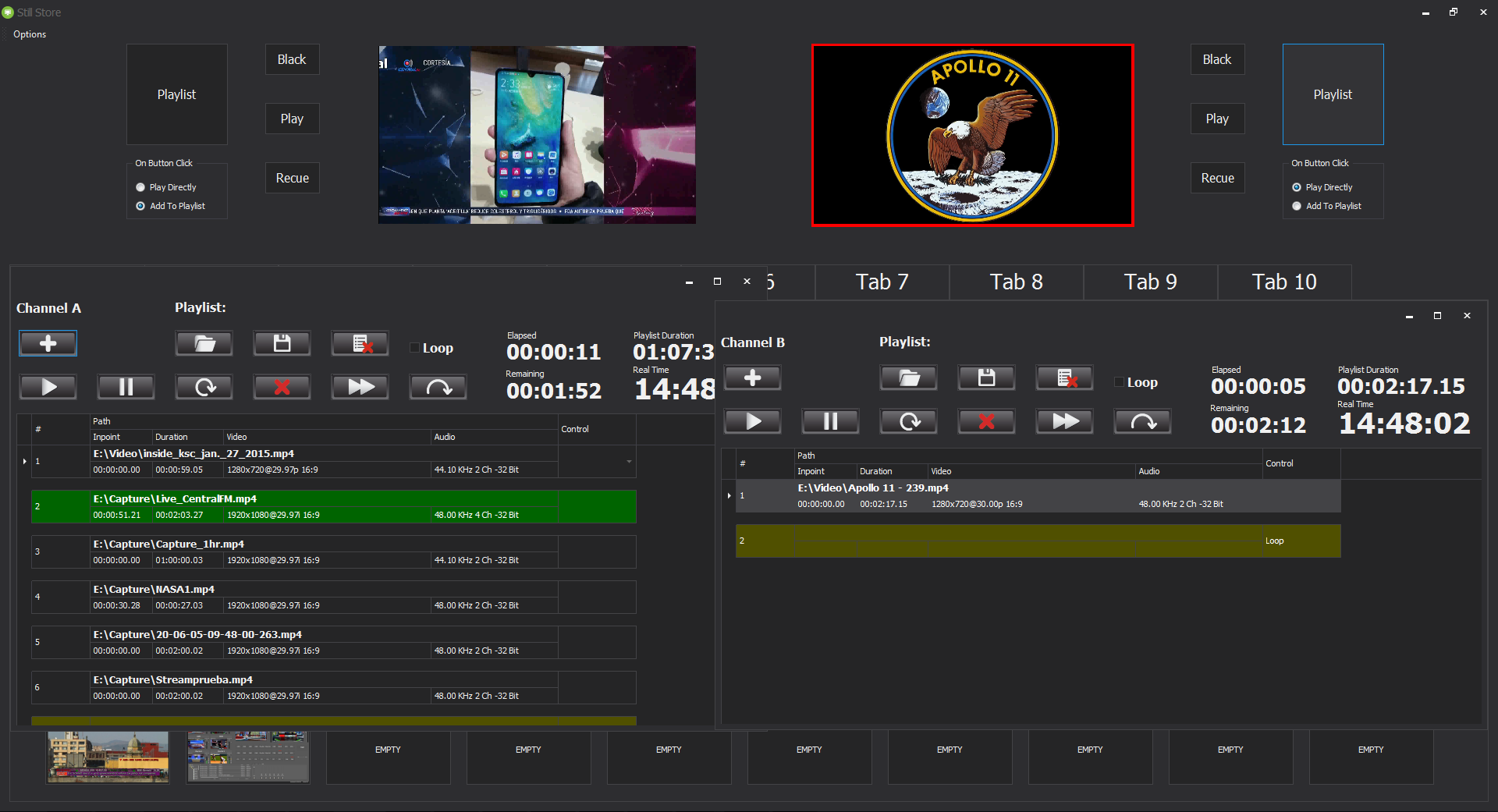This screenshot has height=812, width=1498.
Task: Switch to Tab 10
Action: pyautogui.click(x=1285, y=282)
